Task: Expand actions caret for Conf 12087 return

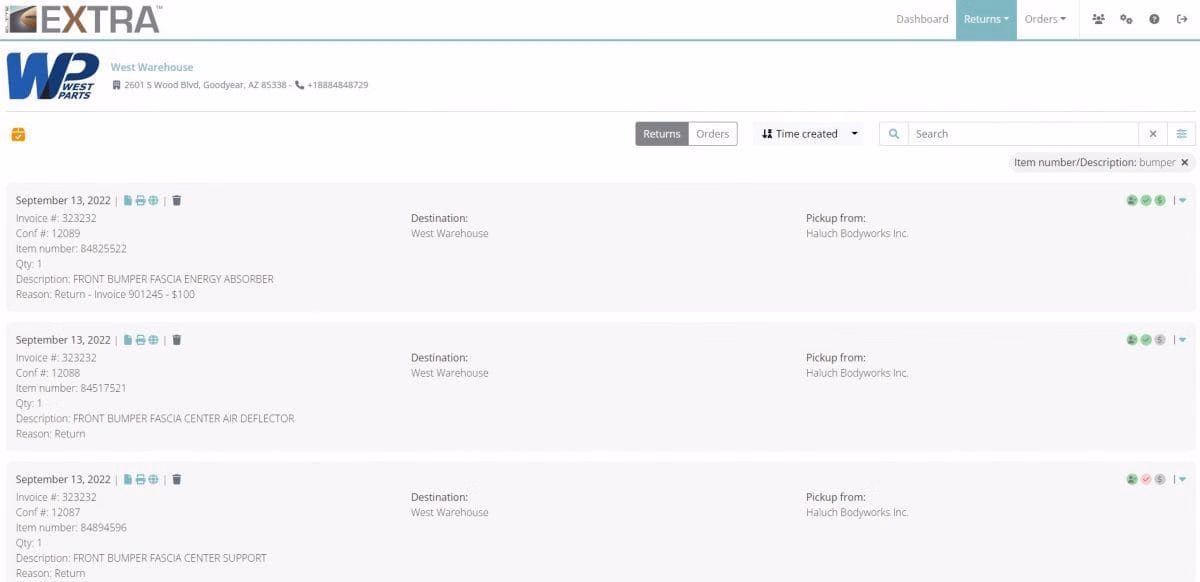Action: click(x=1182, y=479)
